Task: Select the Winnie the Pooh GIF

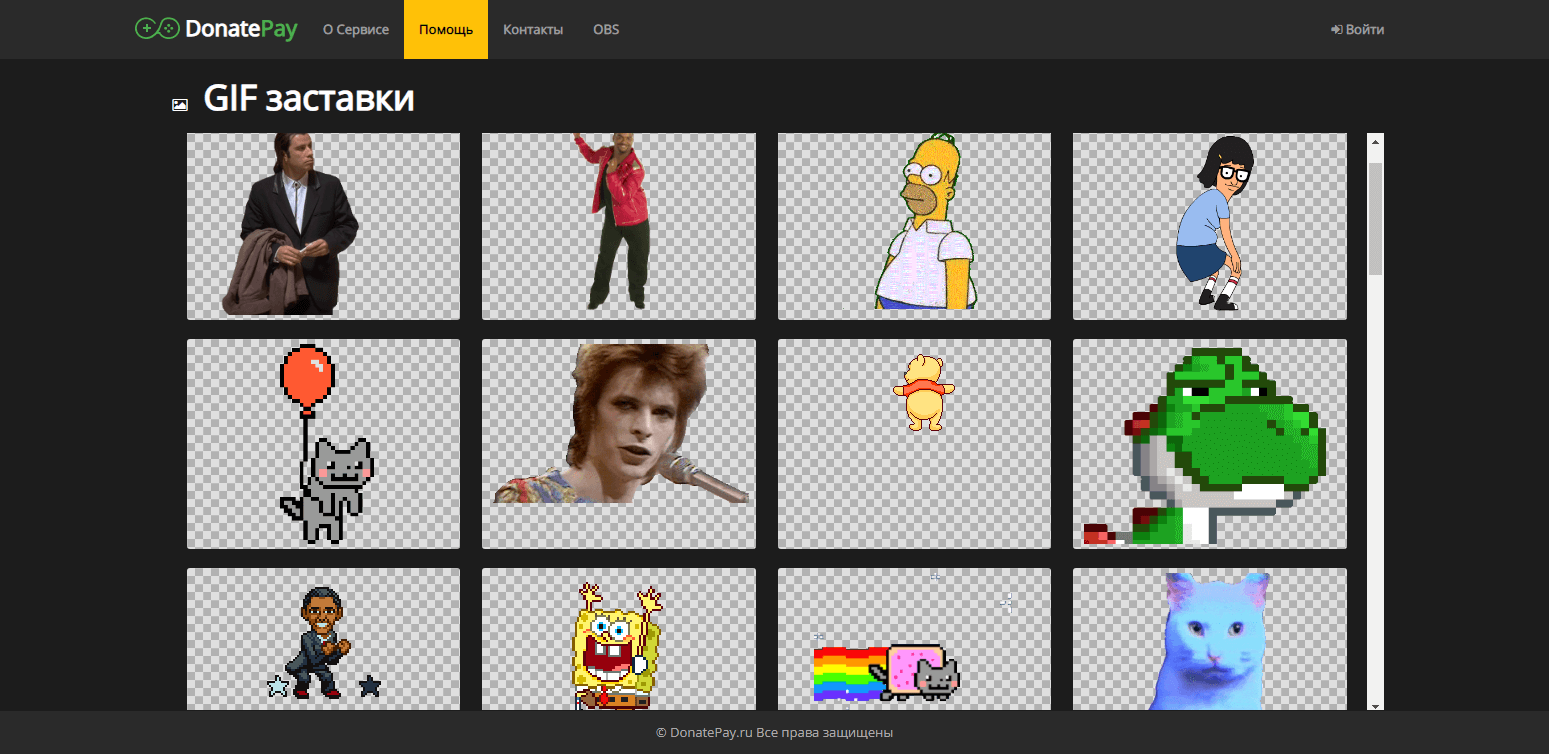Action: (x=914, y=443)
